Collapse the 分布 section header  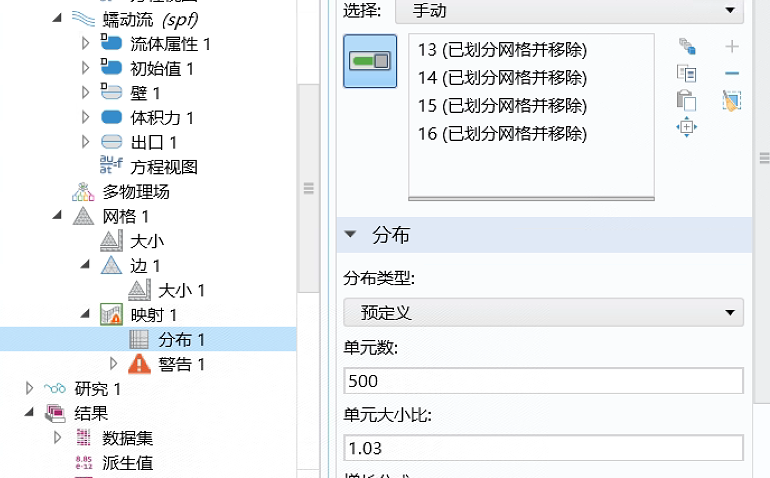350,235
